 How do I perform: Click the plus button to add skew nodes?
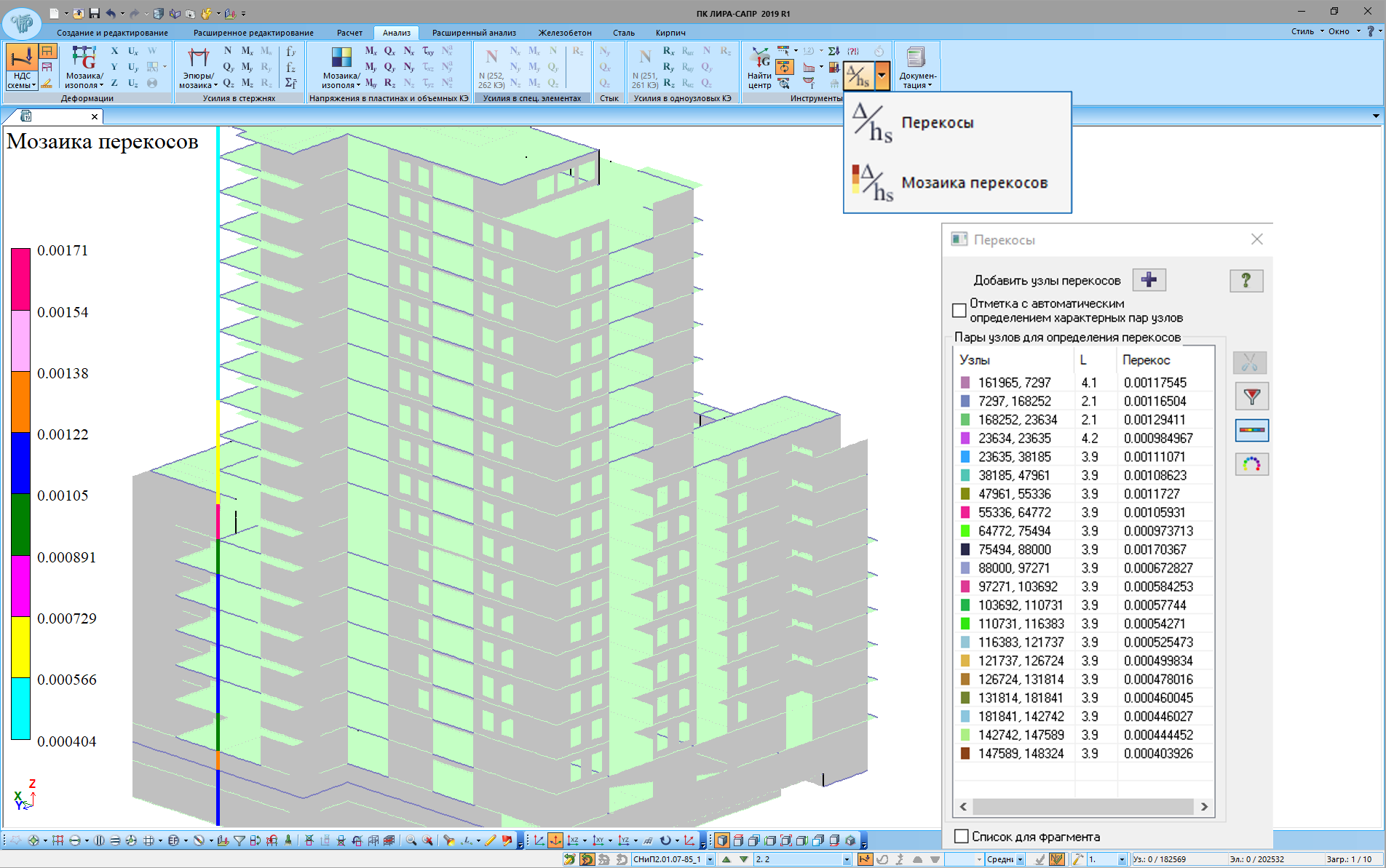(x=1149, y=280)
